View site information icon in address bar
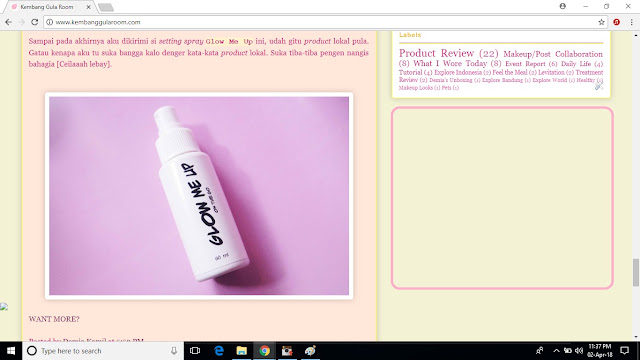640x360 pixels. click(x=49, y=22)
